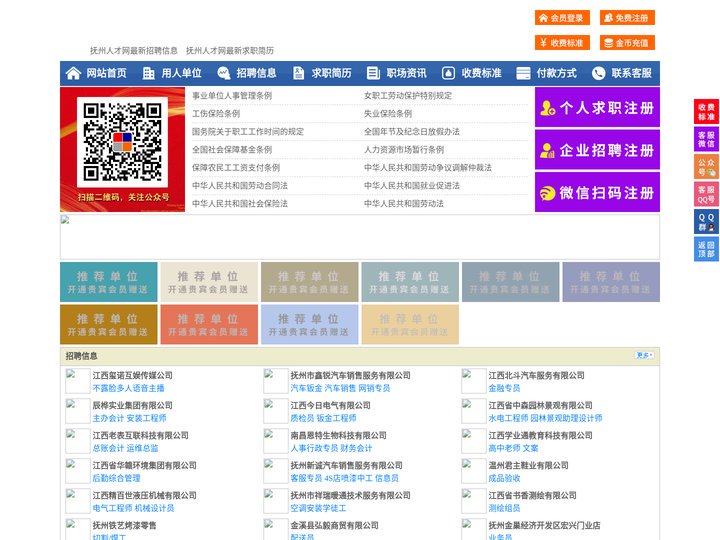Click the red-orange 推荐单位 banner
720x540 pixels.
[x=209, y=324]
